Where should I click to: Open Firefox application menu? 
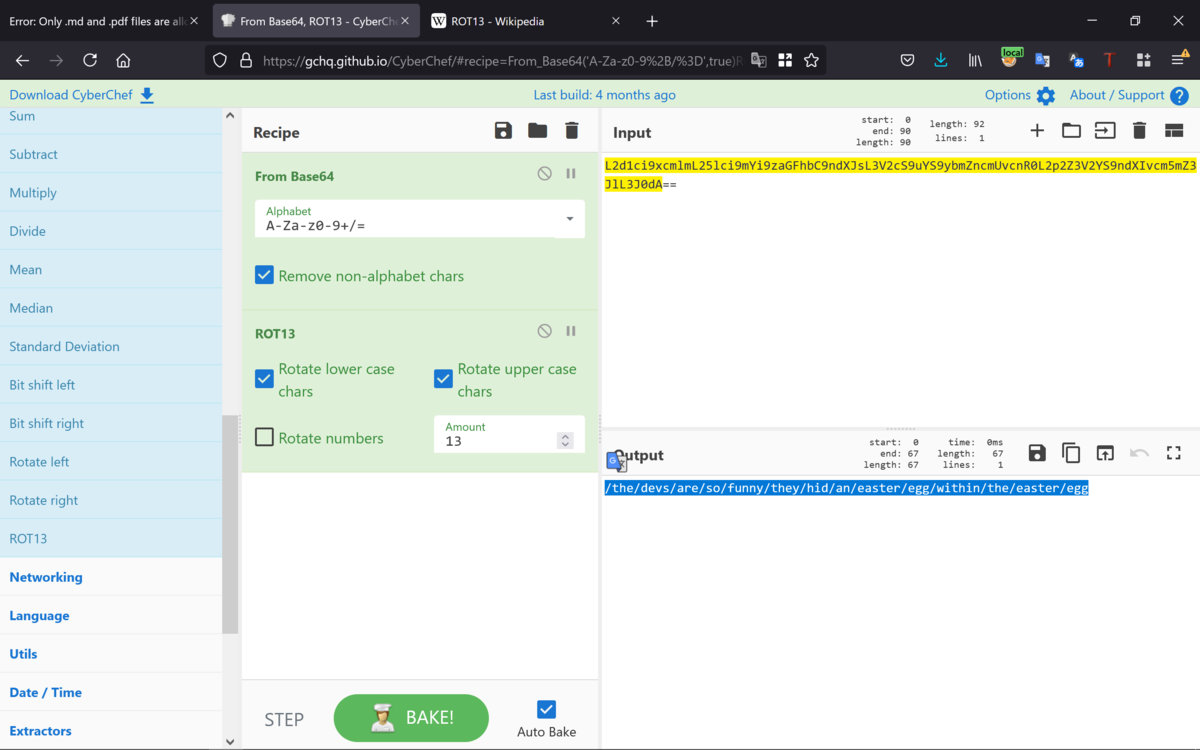1179,60
